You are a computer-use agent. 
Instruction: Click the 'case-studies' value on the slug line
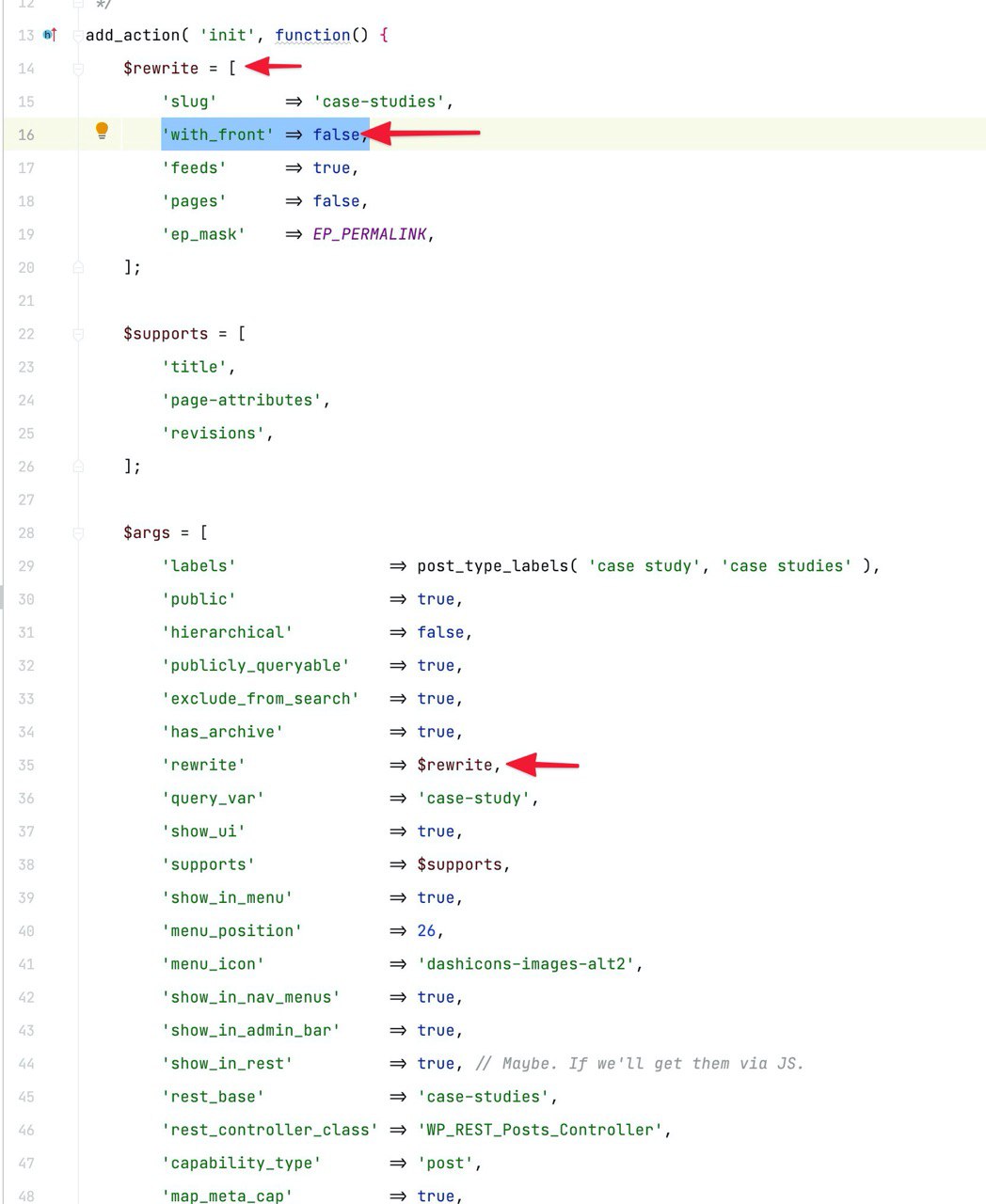[x=379, y=102]
